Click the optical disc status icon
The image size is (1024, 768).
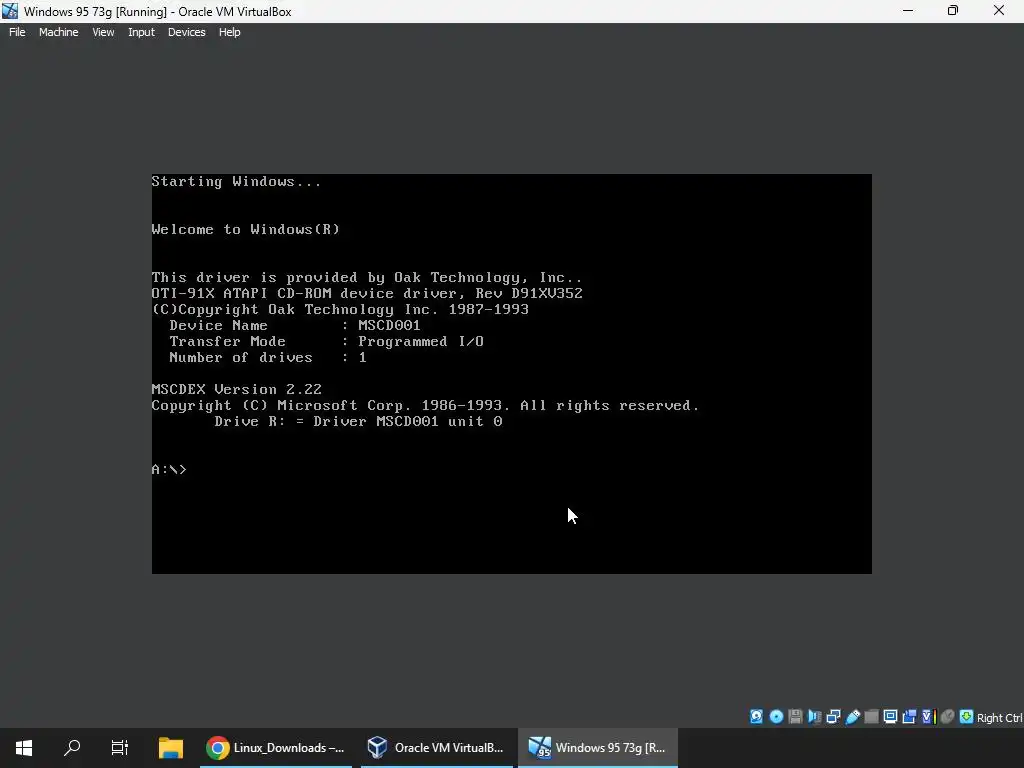[x=776, y=716]
